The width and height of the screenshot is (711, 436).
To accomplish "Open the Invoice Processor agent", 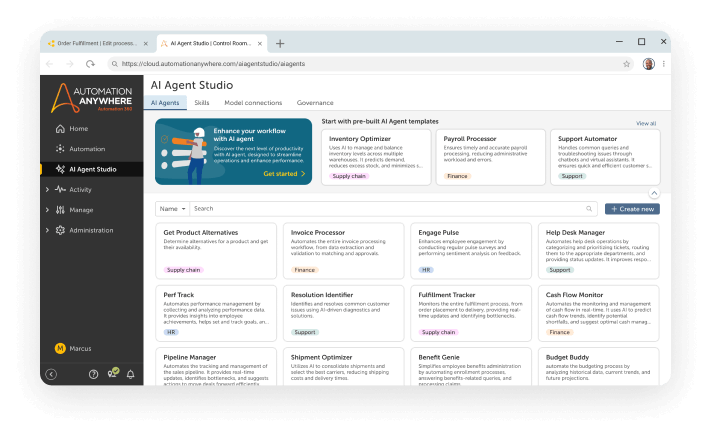I will (343, 251).
